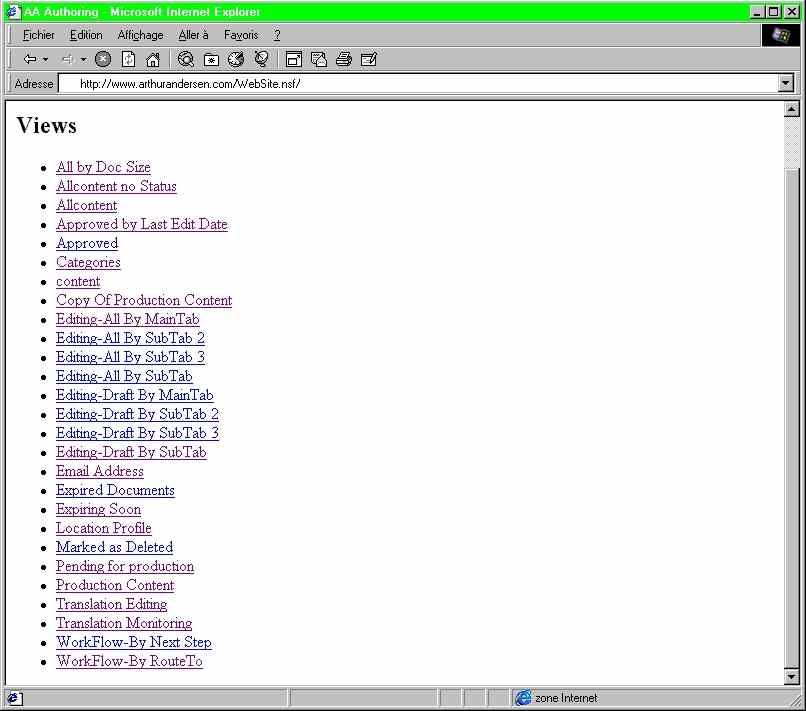This screenshot has width=806, height=711.
Task: Open the Fichier menu
Action: pyautogui.click(x=39, y=35)
